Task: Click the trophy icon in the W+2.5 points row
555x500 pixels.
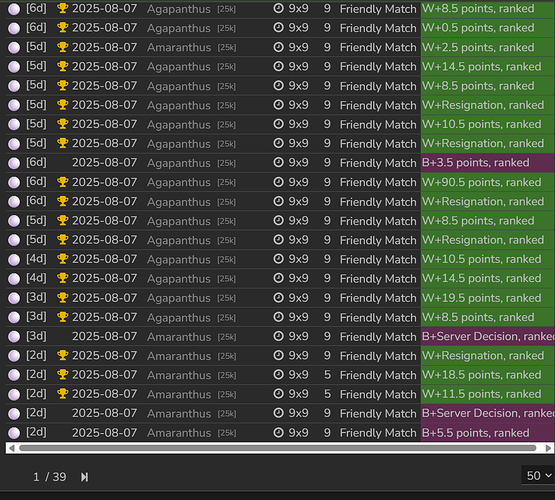Action: tap(63, 47)
